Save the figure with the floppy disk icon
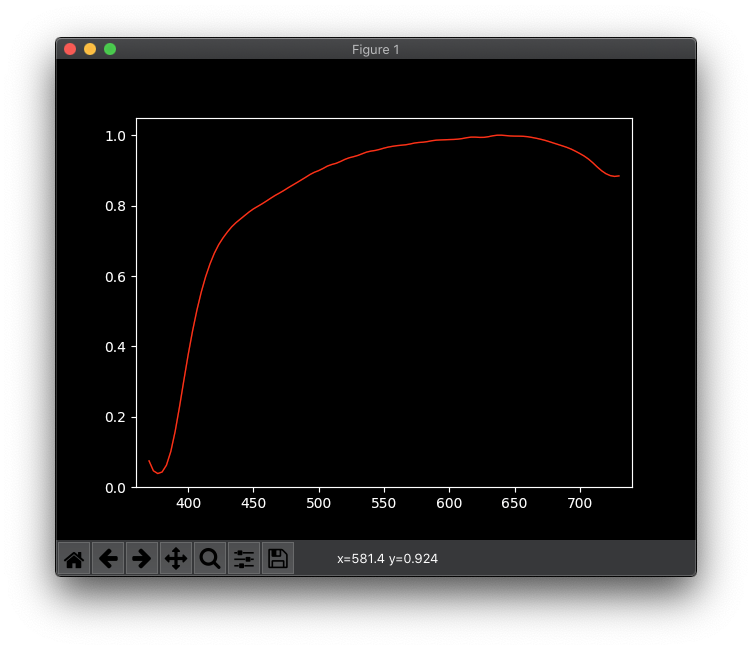This screenshot has width=752, height=650. click(278, 559)
